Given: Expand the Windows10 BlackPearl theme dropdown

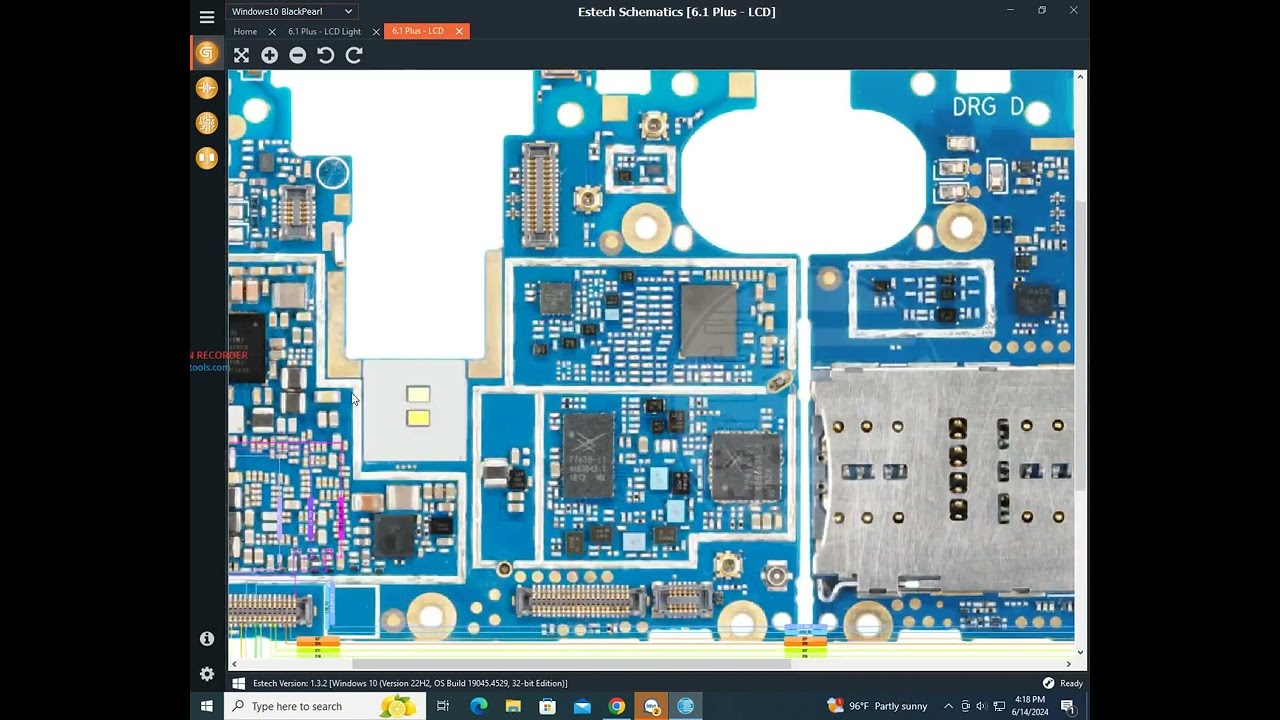Looking at the screenshot, I should pos(292,12).
